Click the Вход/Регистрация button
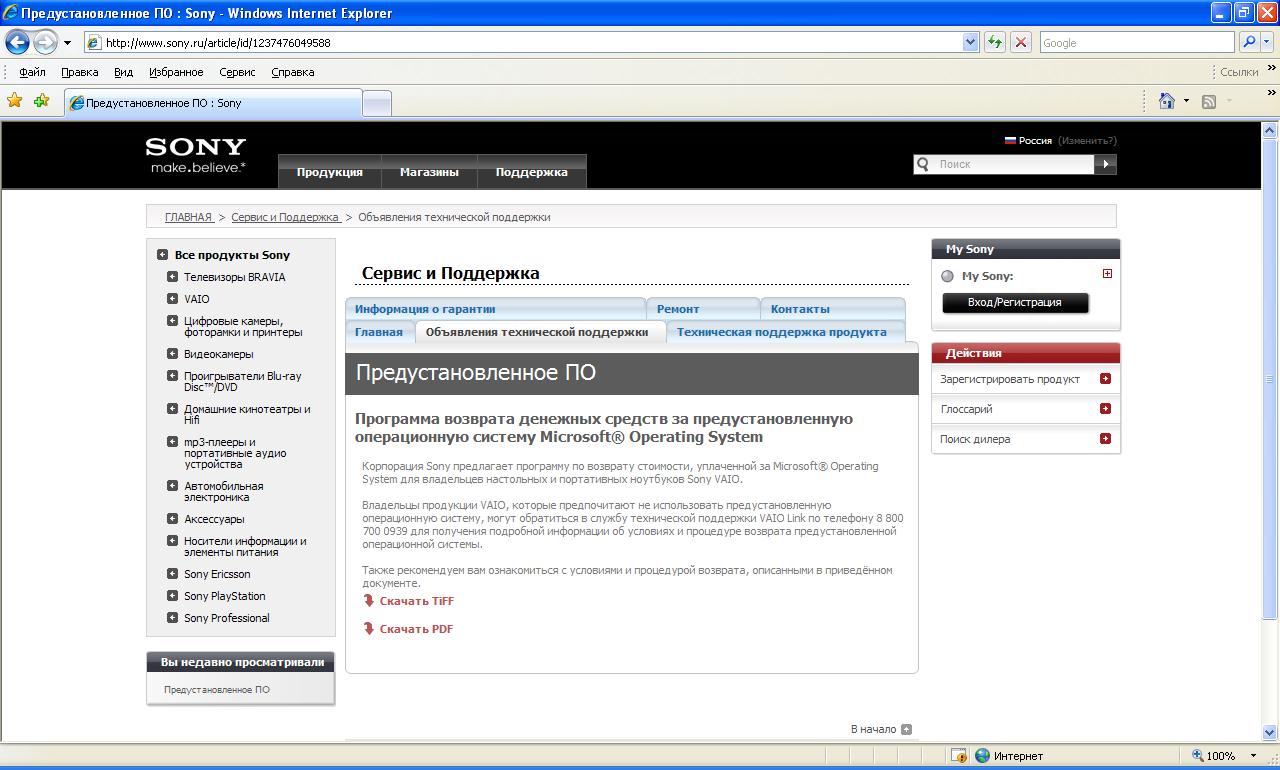The width and height of the screenshot is (1280, 770). click(1015, 302)
